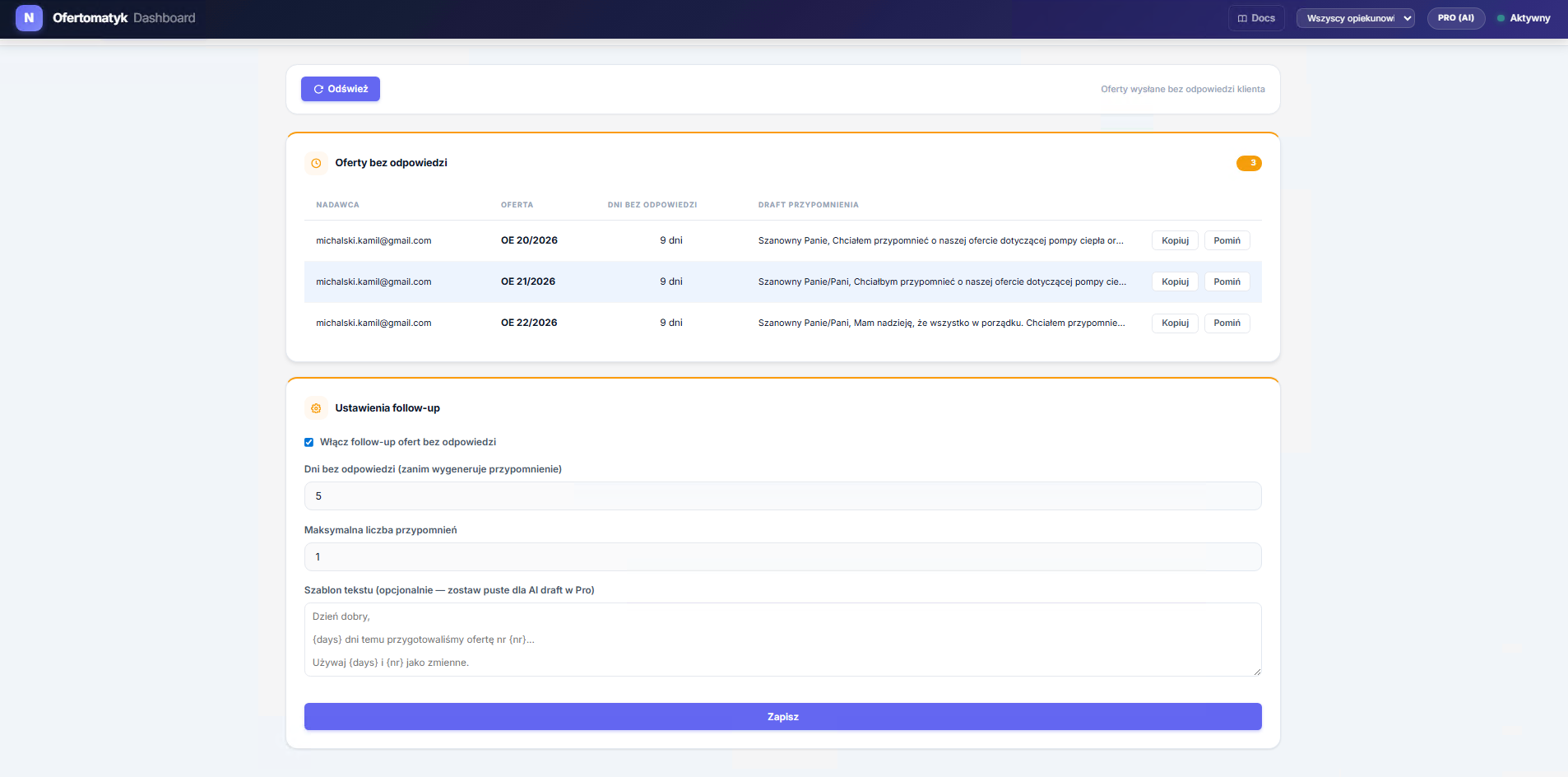Click the days without response input field
The width and height of the screenshot is (1568, 777).
[x=782, y=496]
